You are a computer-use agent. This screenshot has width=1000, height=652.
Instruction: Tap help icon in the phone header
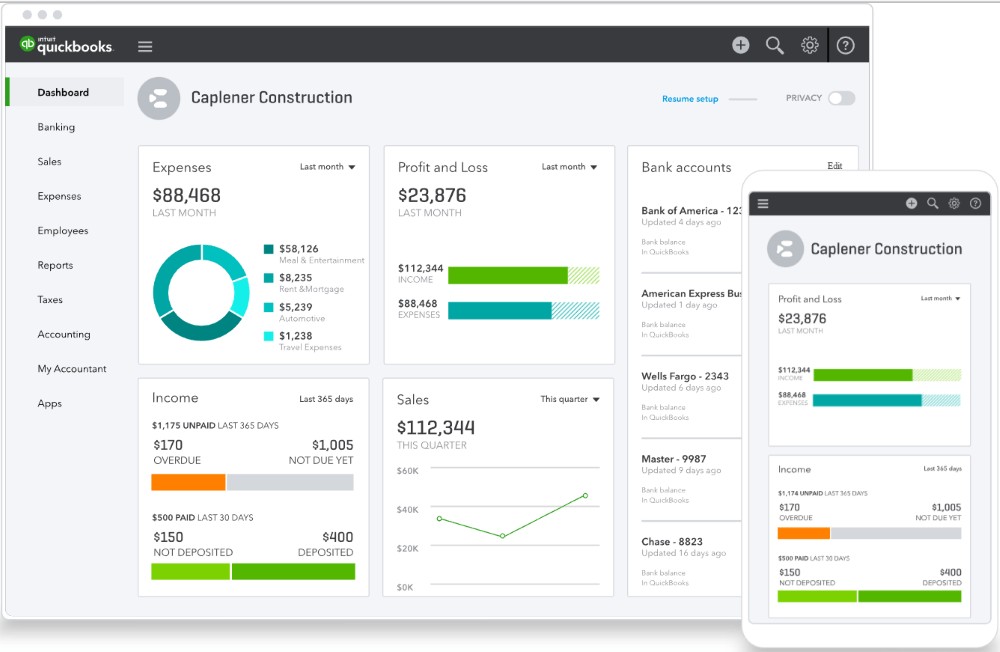[975, 203]
